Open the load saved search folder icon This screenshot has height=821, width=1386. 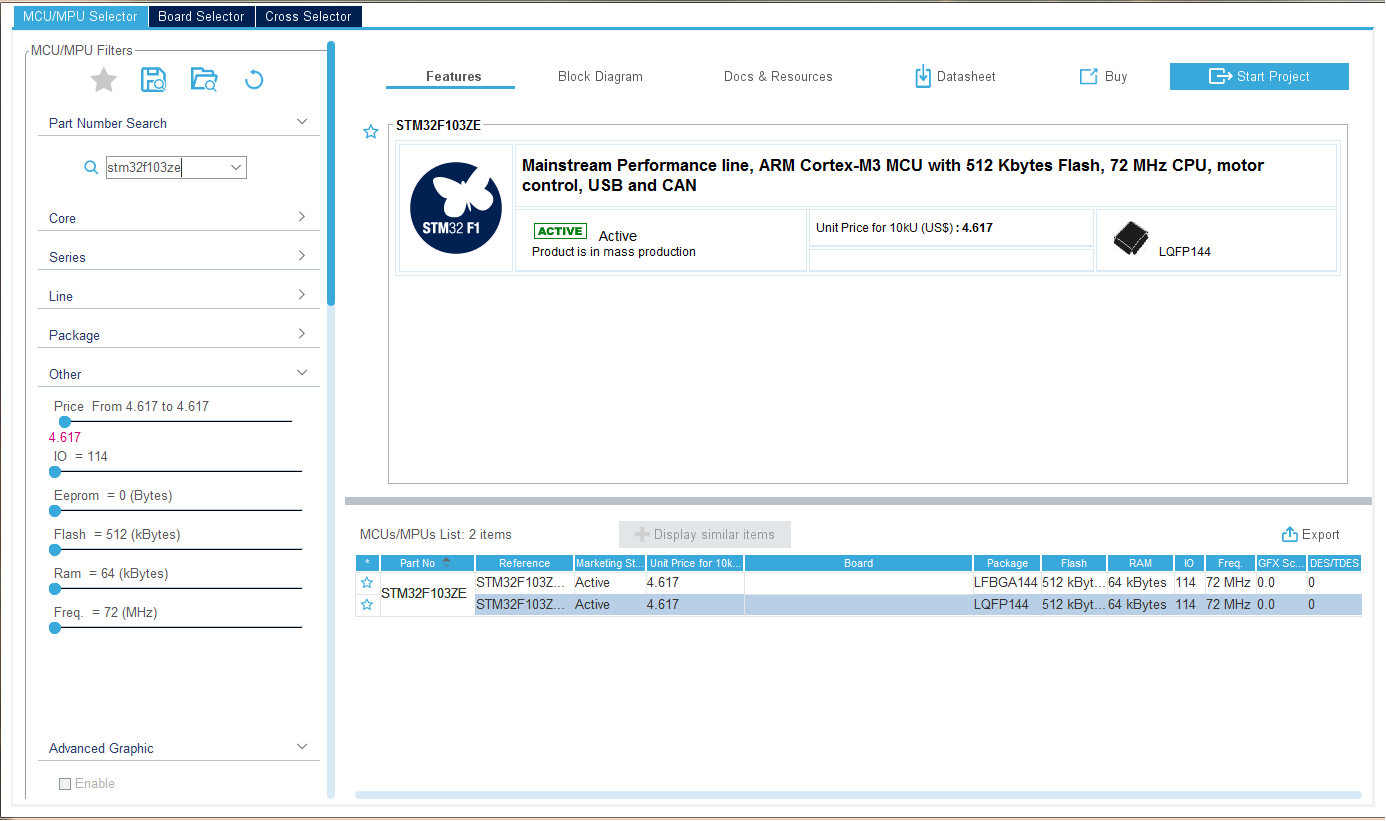point(204,80)
